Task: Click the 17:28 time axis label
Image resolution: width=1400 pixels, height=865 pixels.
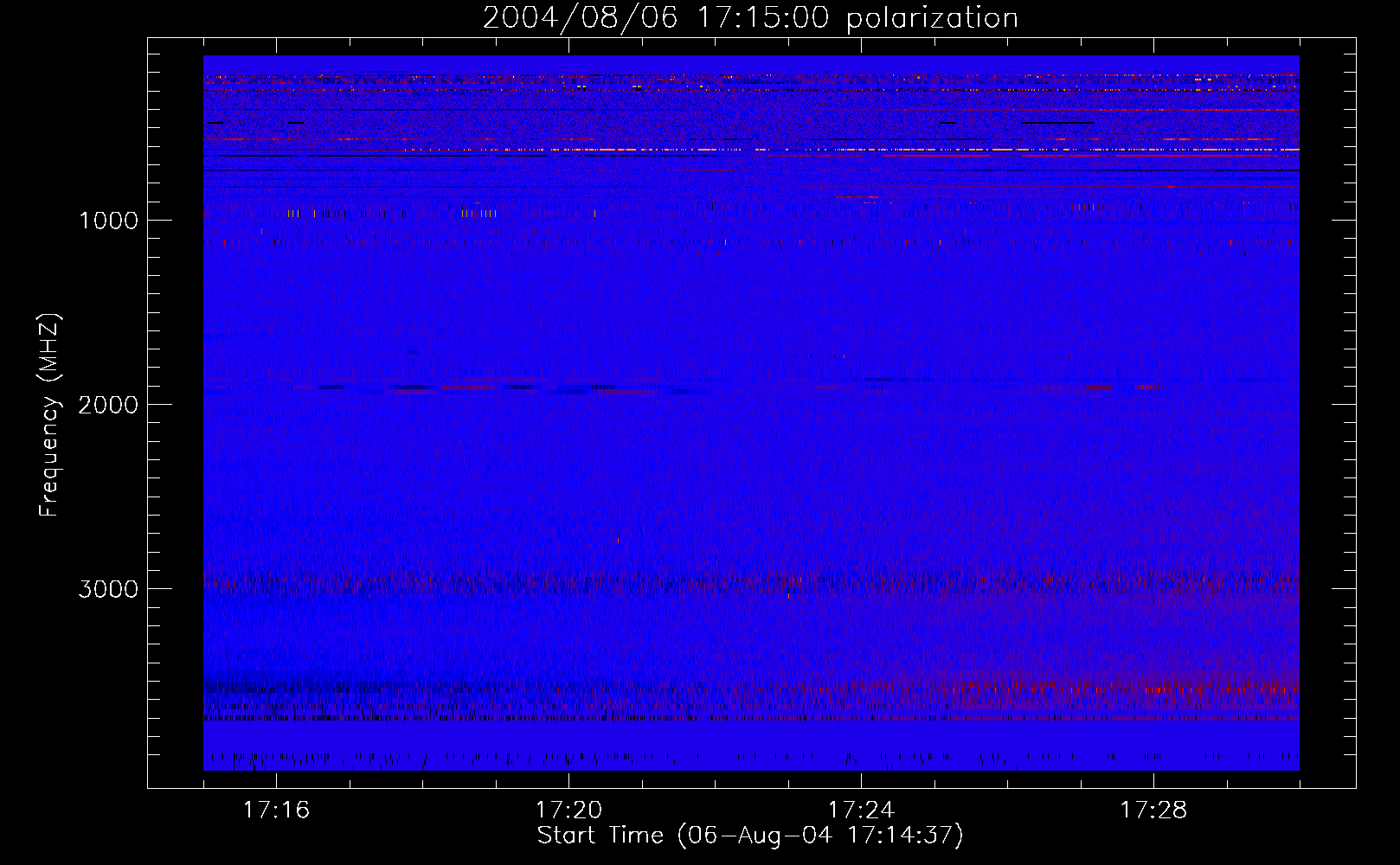Action: click(1153, 810)
